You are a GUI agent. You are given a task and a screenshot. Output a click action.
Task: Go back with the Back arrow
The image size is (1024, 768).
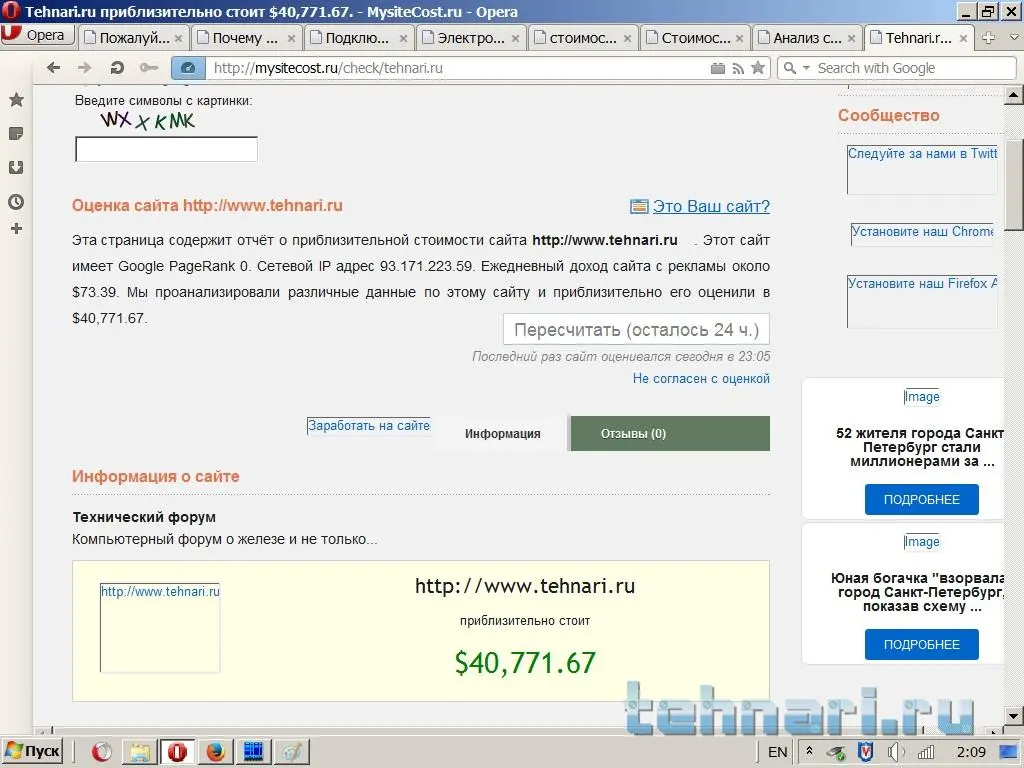tap(54, 67)
